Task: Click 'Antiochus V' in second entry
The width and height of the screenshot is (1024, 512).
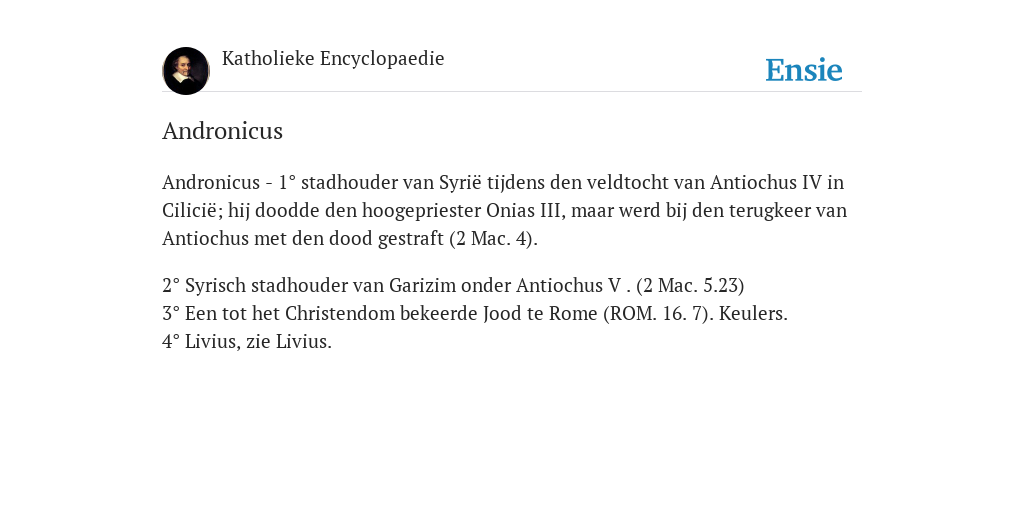Action: click(568, 285)
